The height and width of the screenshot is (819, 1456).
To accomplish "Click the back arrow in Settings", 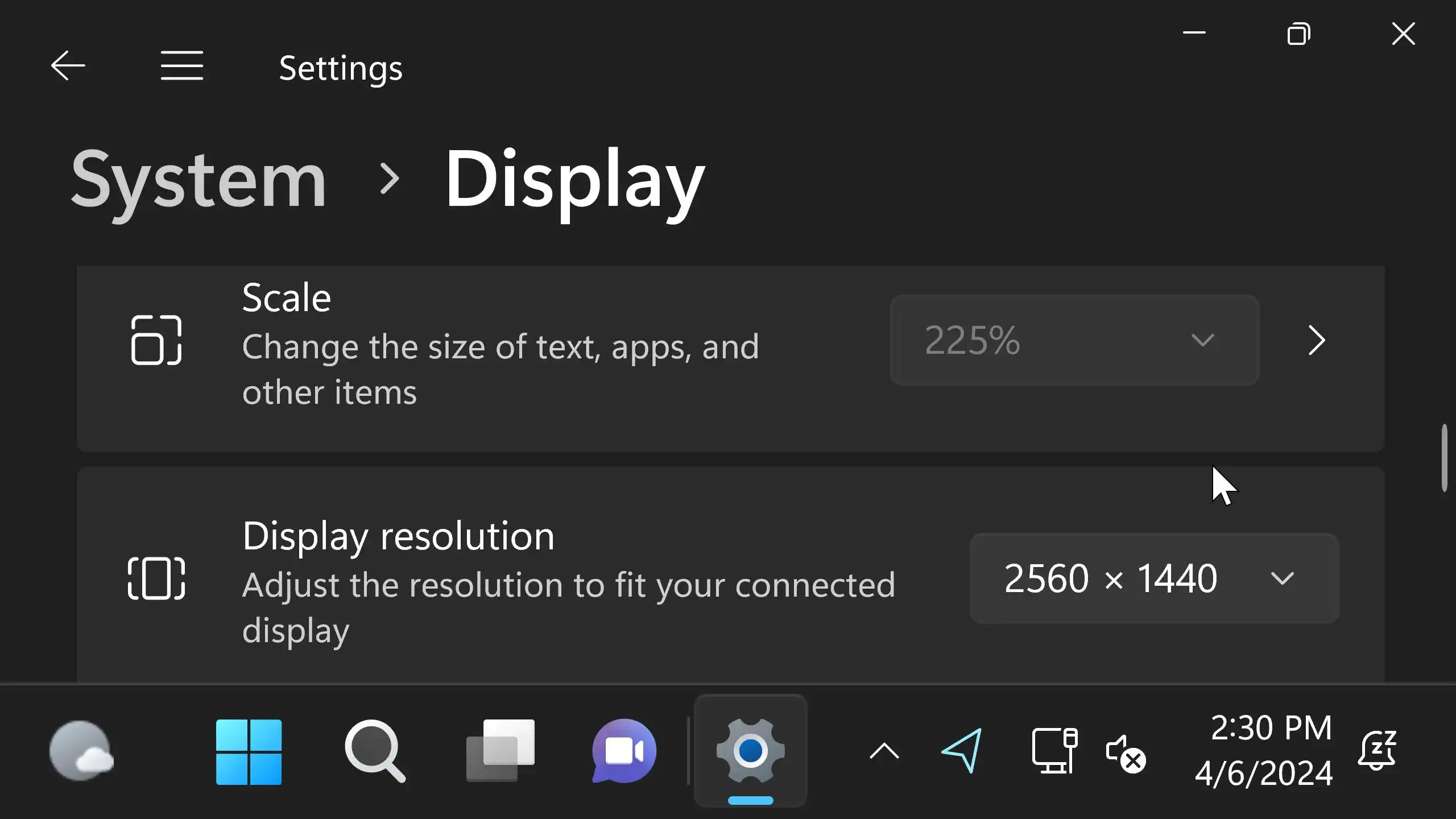I will point(68,65).
